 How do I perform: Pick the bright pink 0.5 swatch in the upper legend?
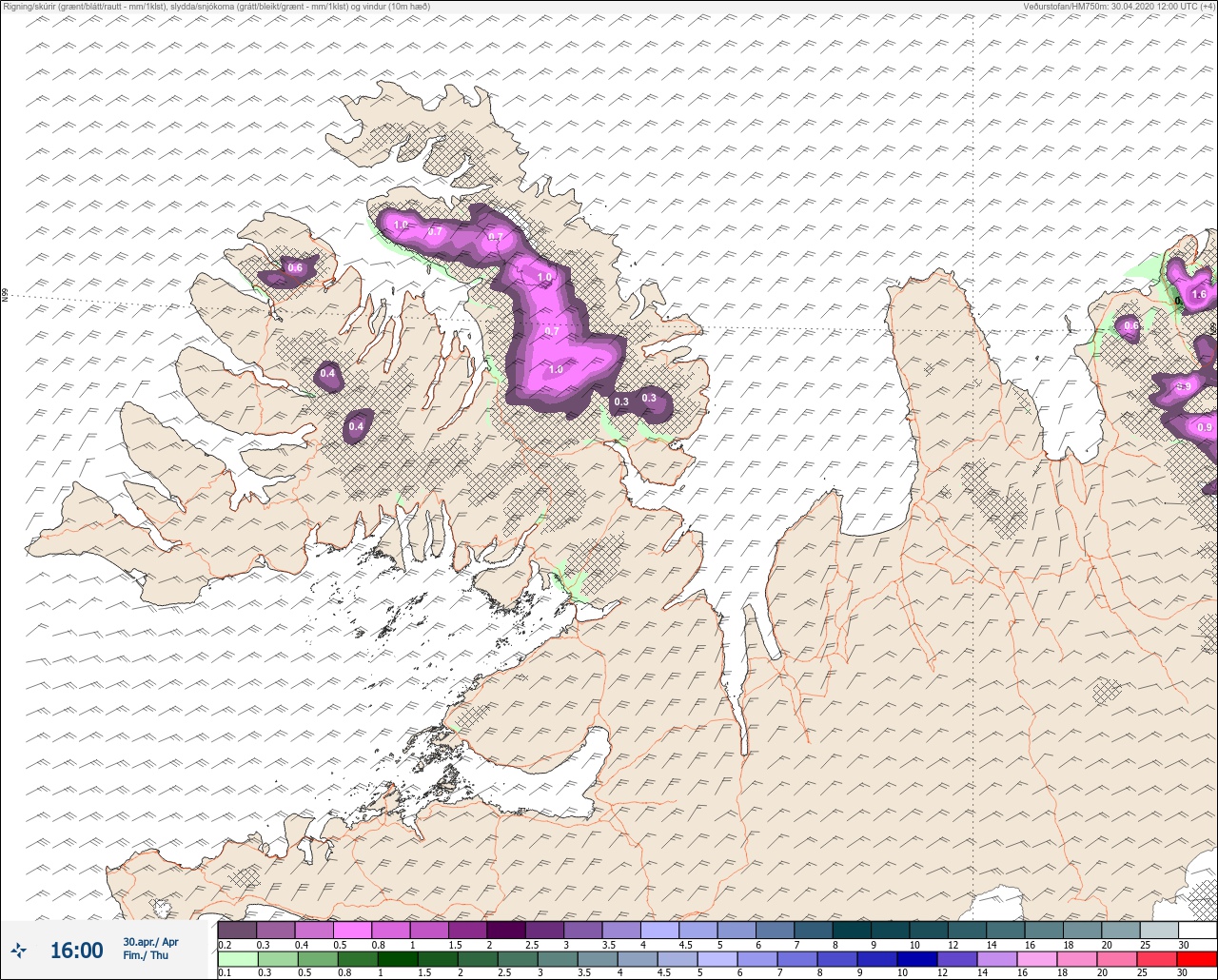coord(352,930)
